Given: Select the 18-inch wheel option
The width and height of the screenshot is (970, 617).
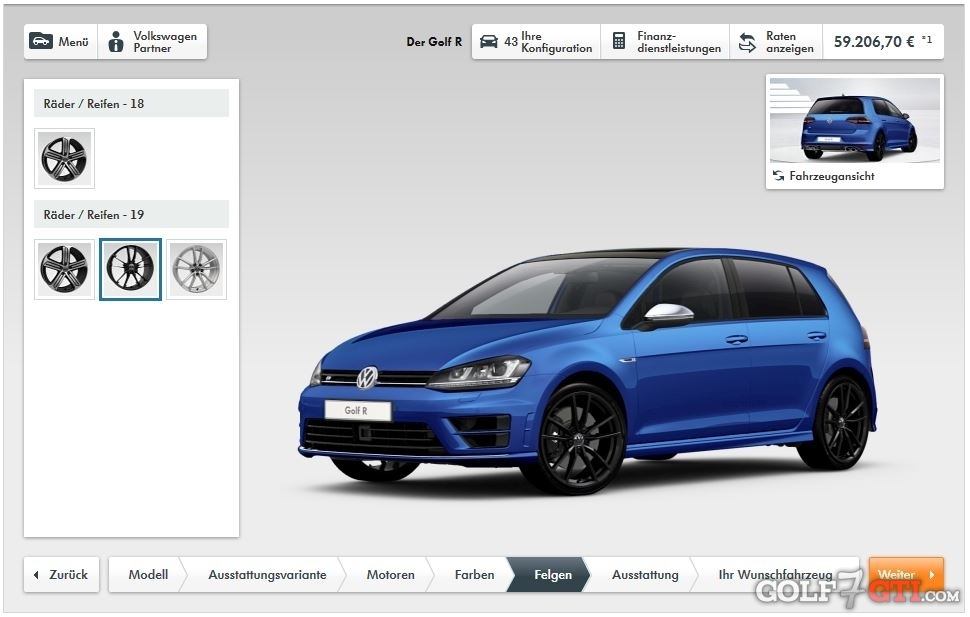Looking at the screenshot, I should click(x=64, y=158).
